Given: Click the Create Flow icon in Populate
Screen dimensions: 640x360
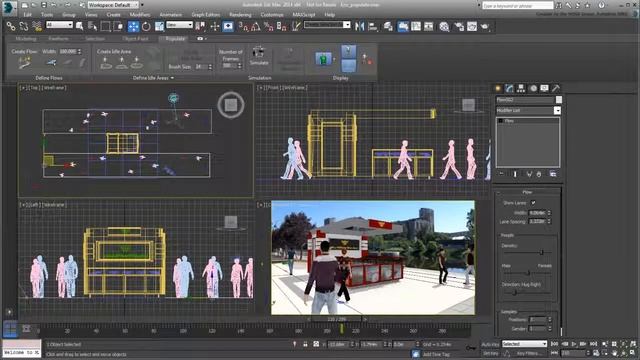Looking at the screenshot, I should pyautogui.click(x=24, y=62).
